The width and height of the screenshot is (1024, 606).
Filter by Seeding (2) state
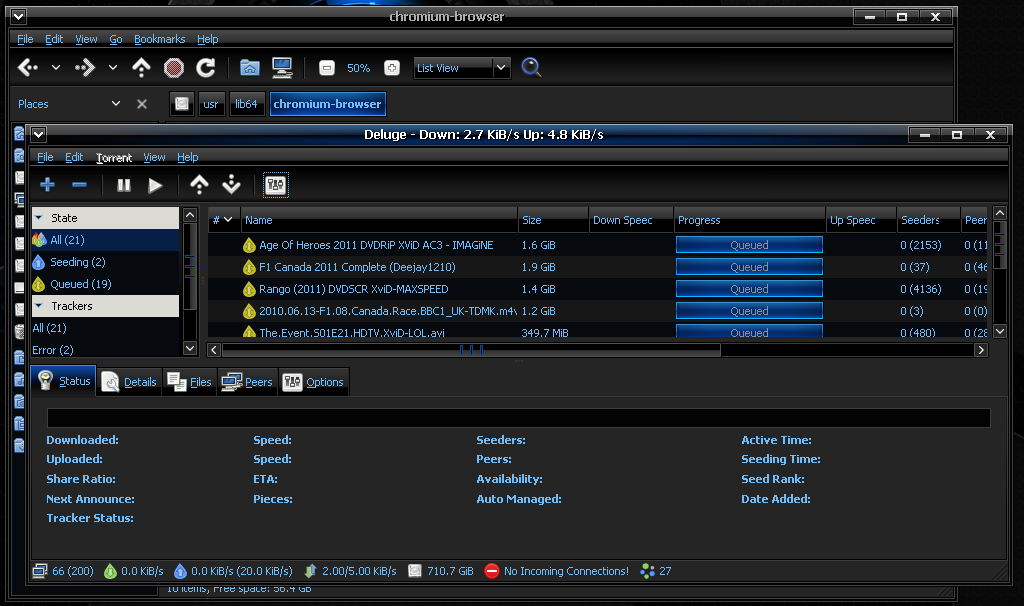tap(105, 262)
